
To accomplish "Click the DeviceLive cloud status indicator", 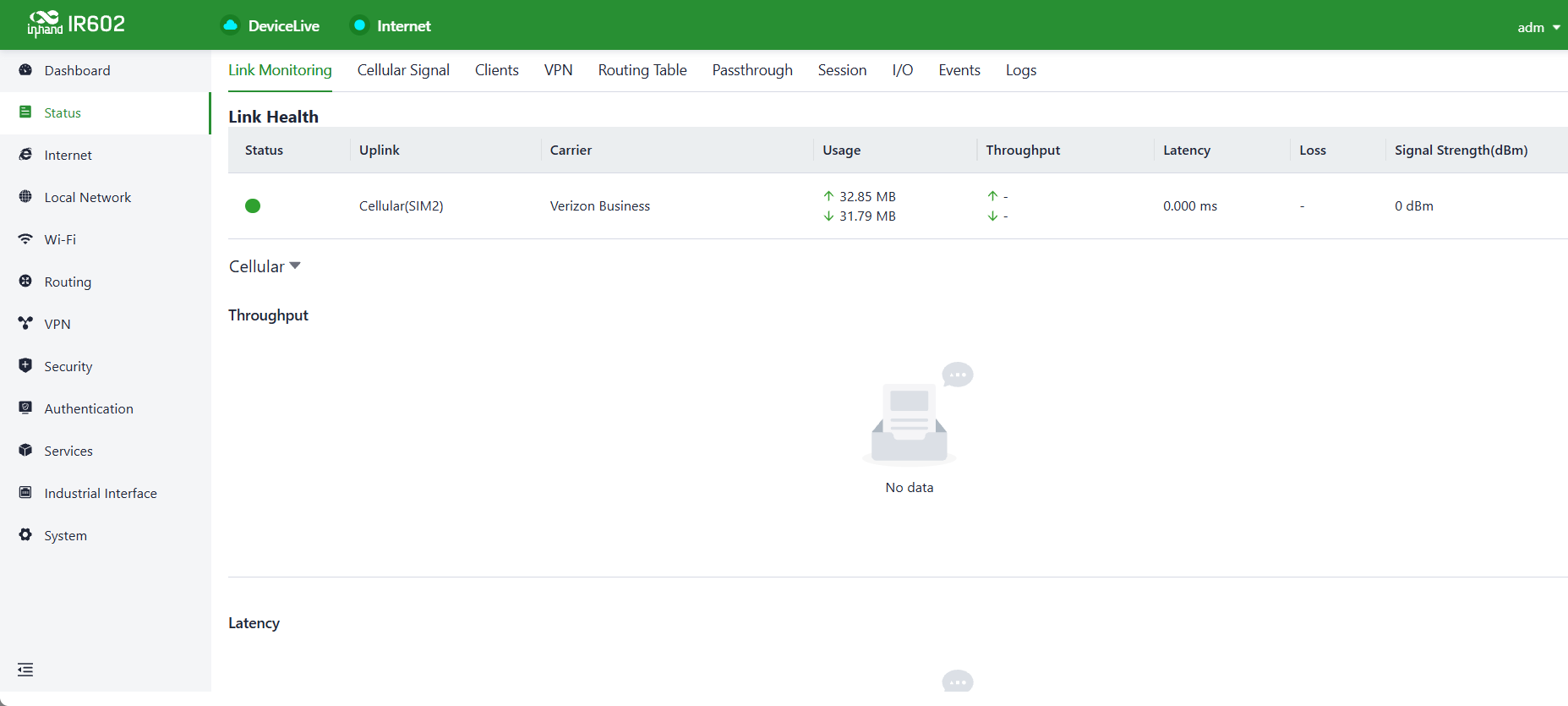I will (270, 25).
